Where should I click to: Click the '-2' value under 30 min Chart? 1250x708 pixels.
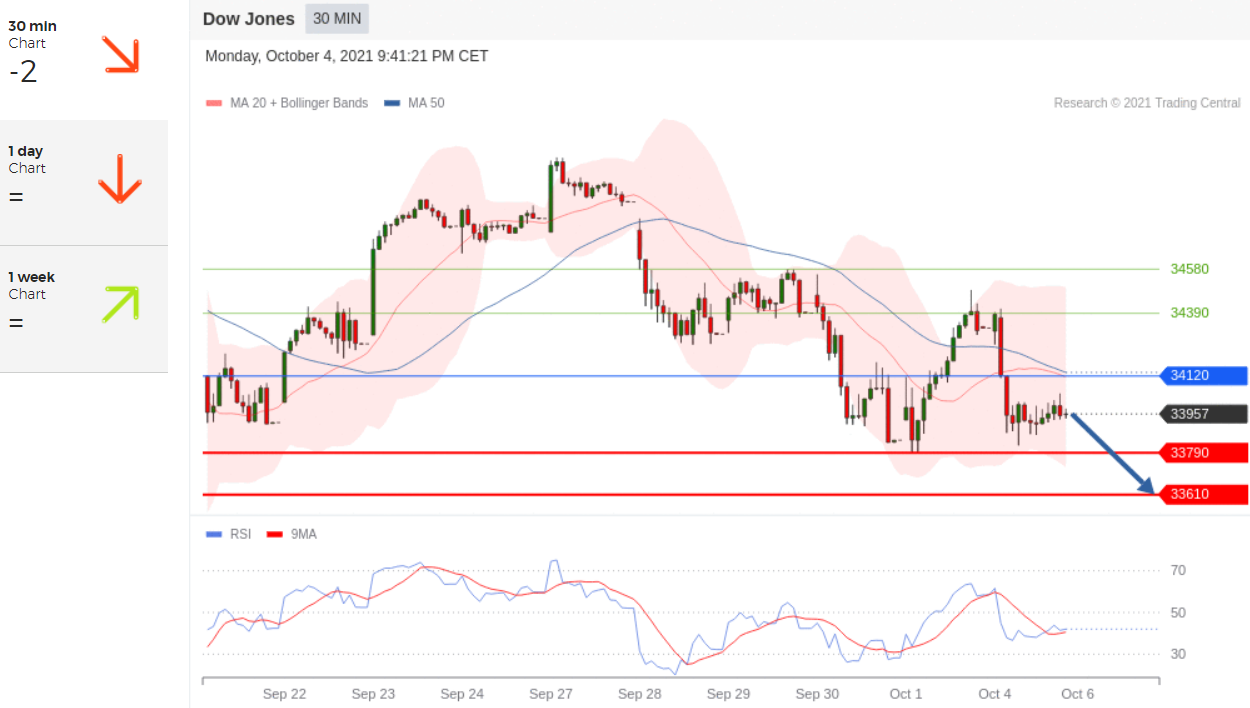23,72
